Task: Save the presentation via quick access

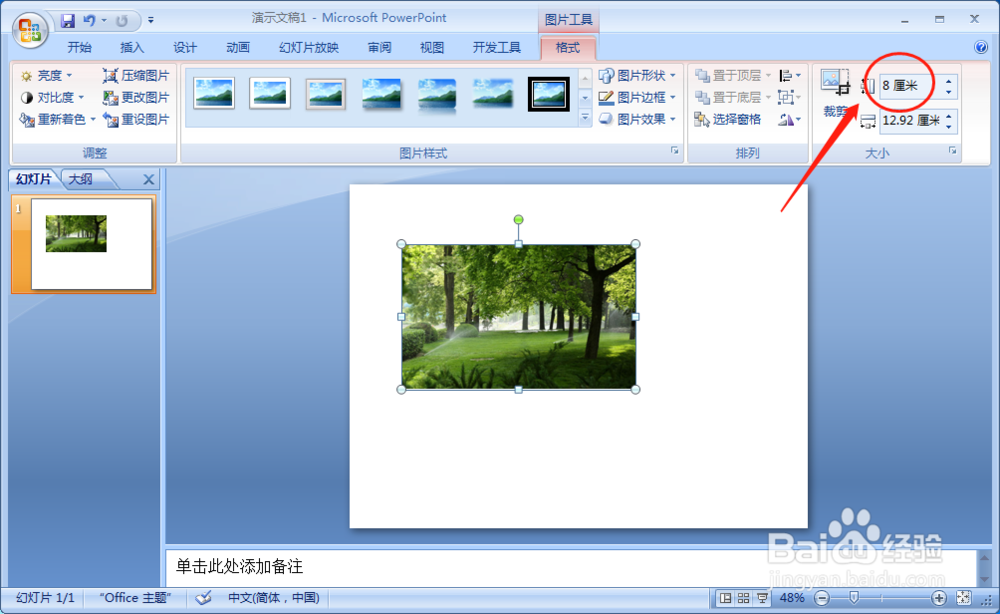Action: [68, 20]
